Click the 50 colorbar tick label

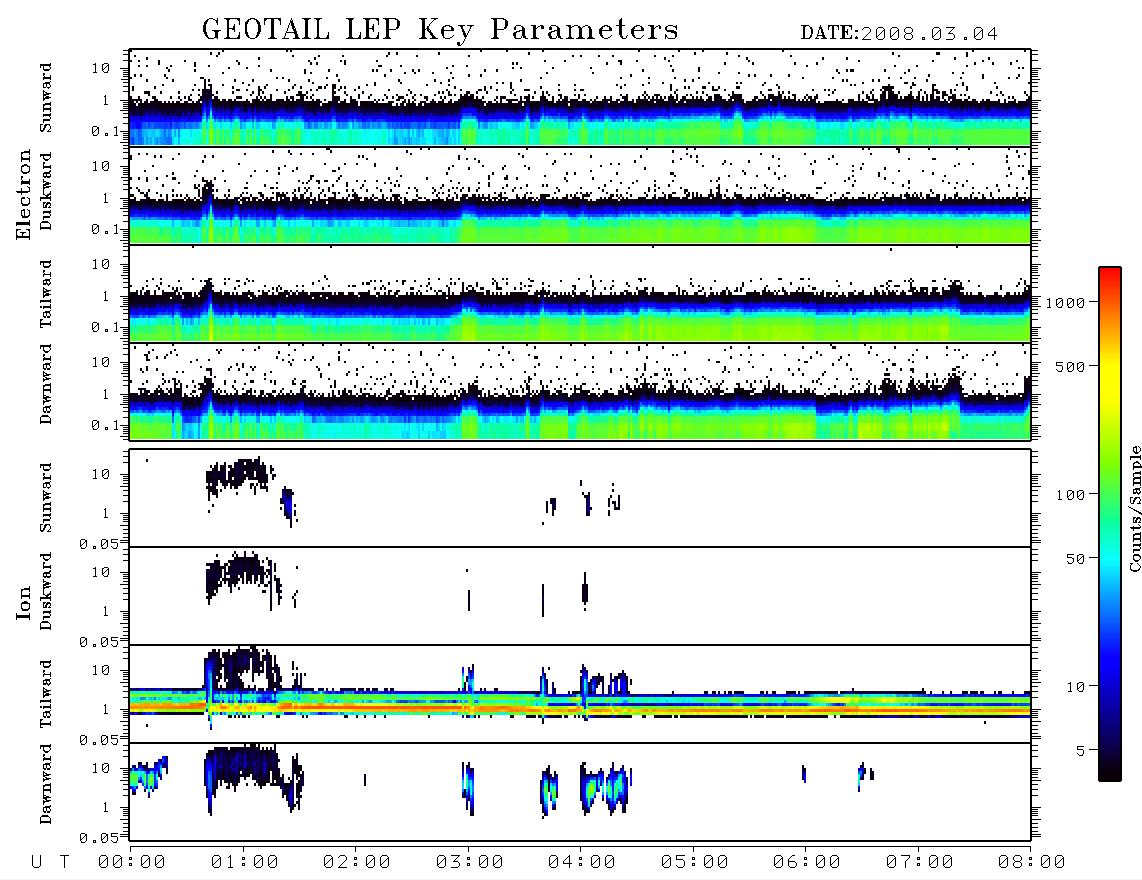[1075, 559]
